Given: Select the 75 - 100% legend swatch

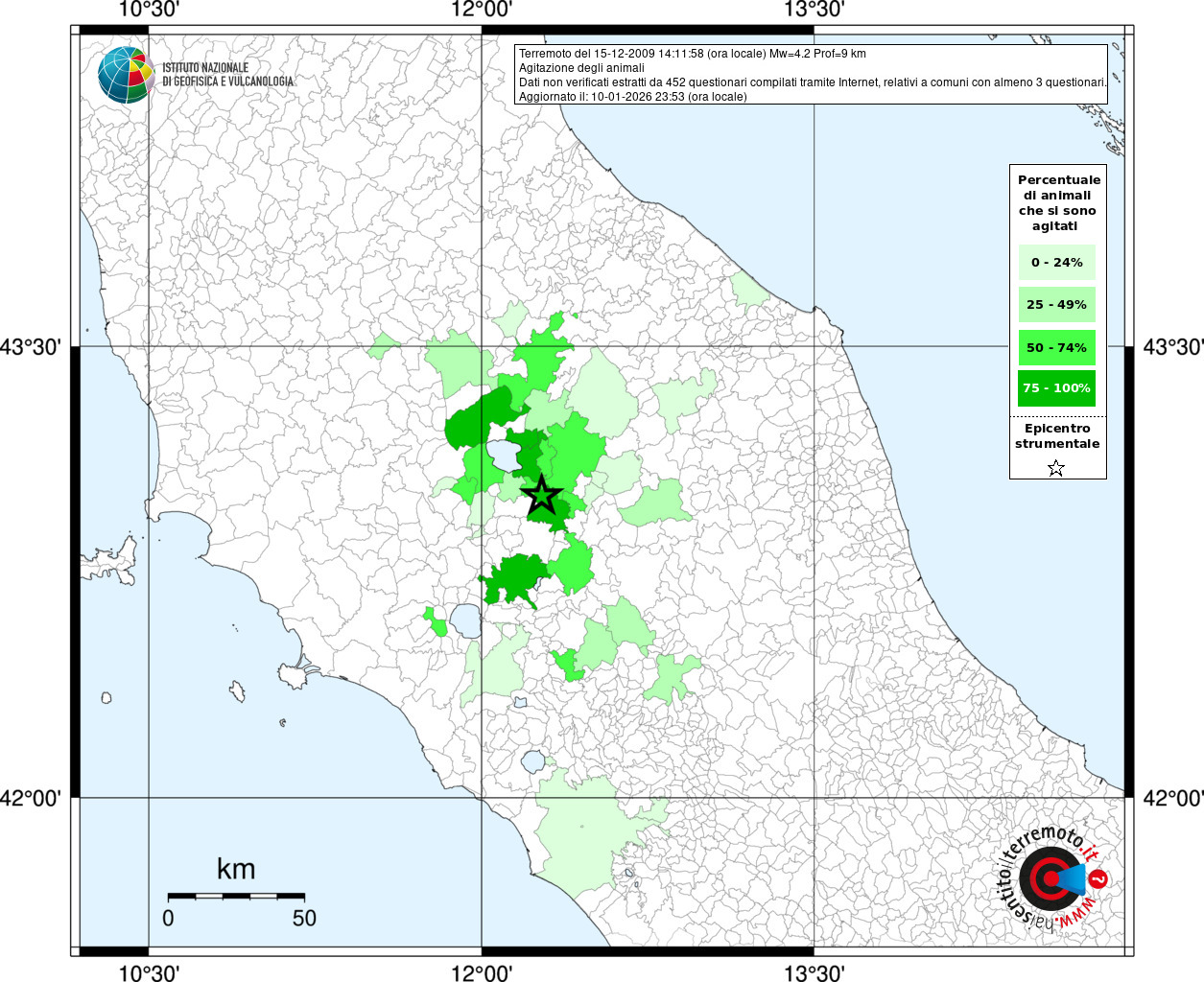Looking at the screenshot, I should tap(1056, 388).
